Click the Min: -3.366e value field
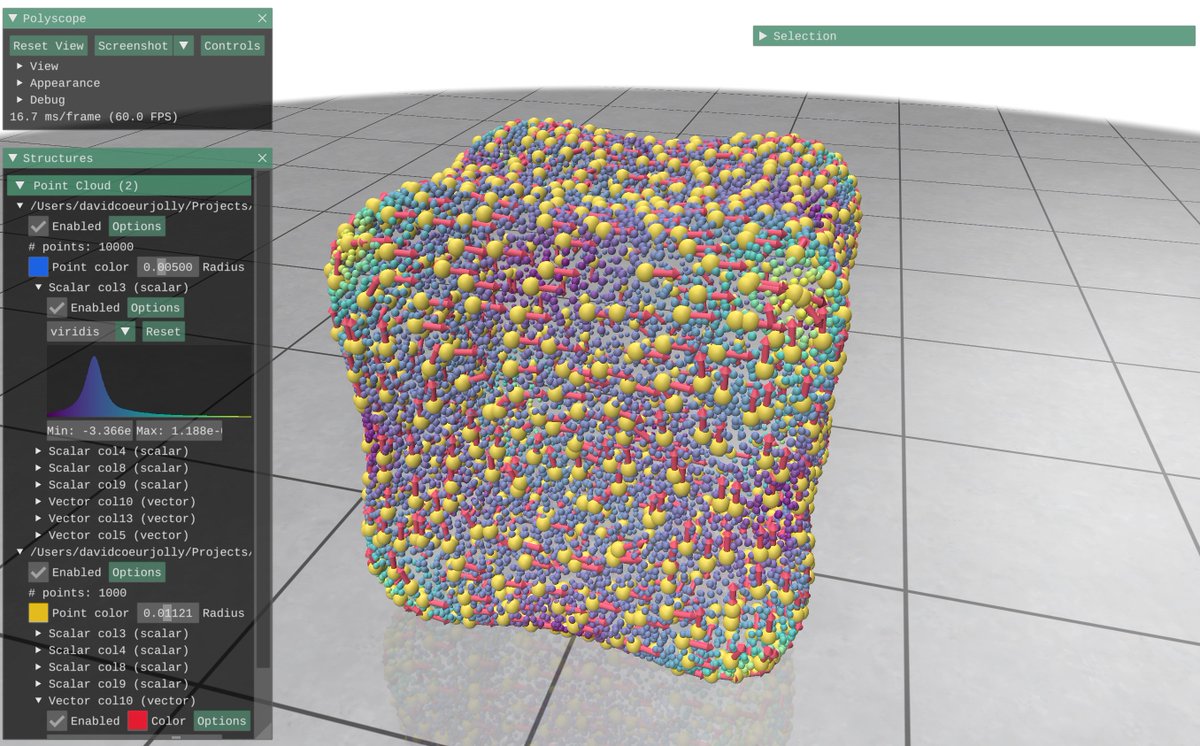The width and height of the screenshot is (1200, 746). click(89, 431)
